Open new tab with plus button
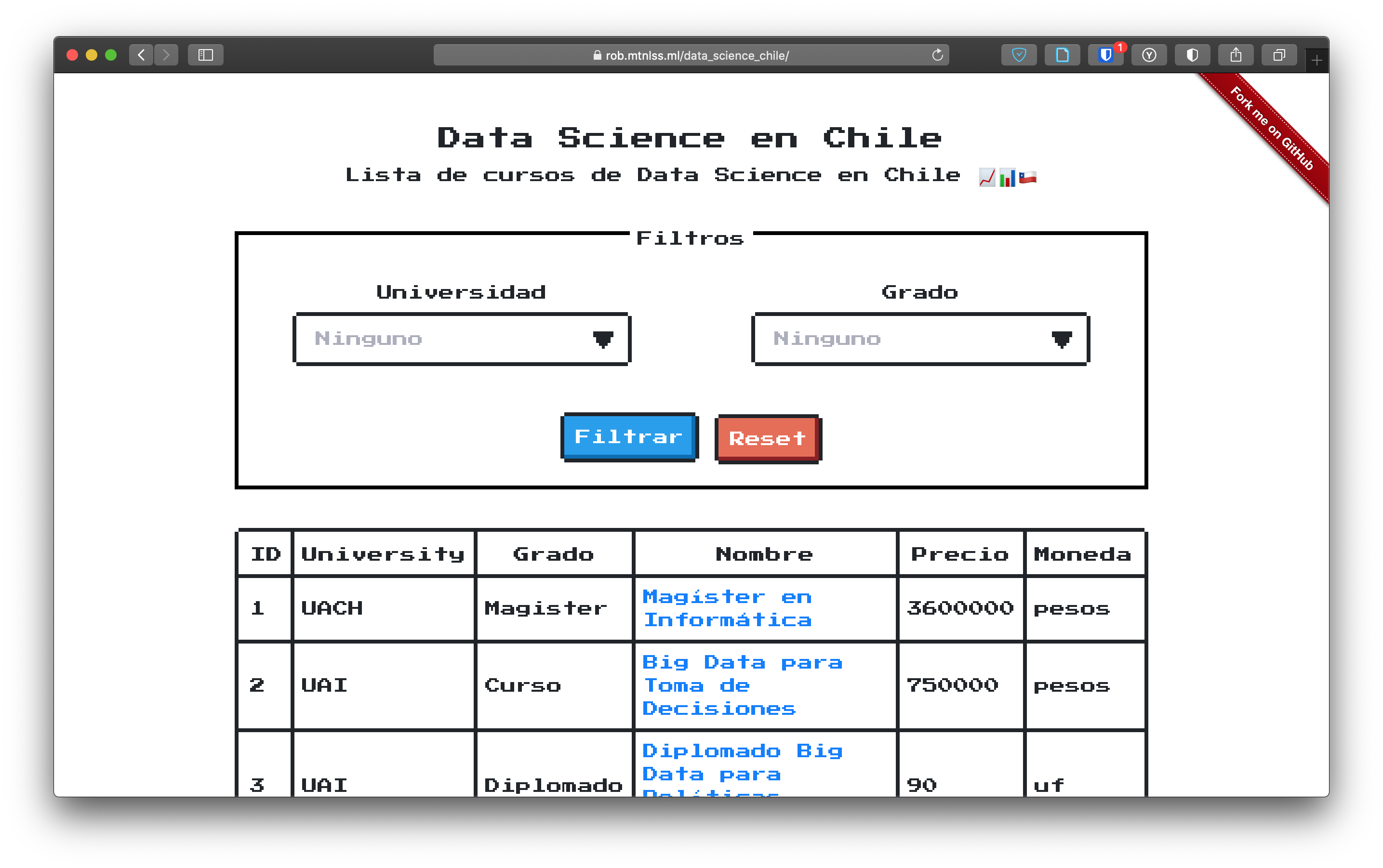Screen dimensions: 1383x868 tap(1317, 61)
